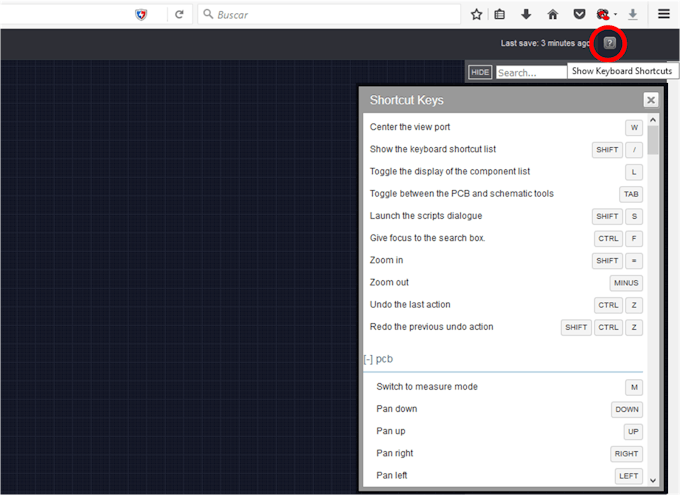The image size is (680, 495).
Task: Click the browser shield icon
Action: 141,15
